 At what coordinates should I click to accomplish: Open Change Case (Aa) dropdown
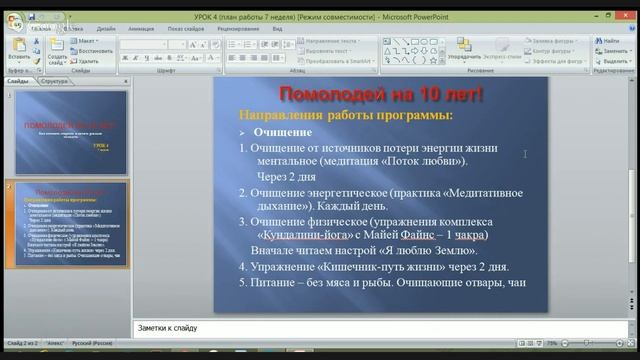pos(196,58)
